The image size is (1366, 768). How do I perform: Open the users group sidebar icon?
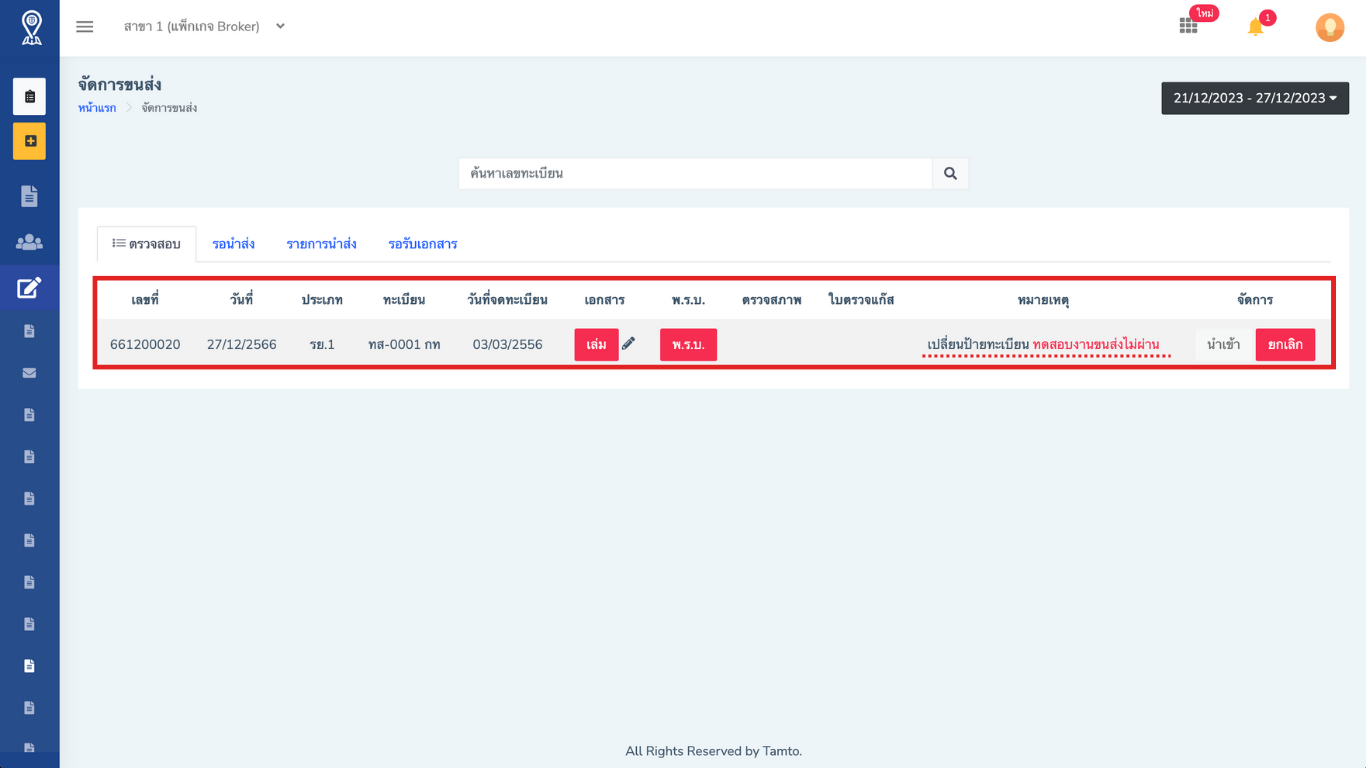point(29,242)
